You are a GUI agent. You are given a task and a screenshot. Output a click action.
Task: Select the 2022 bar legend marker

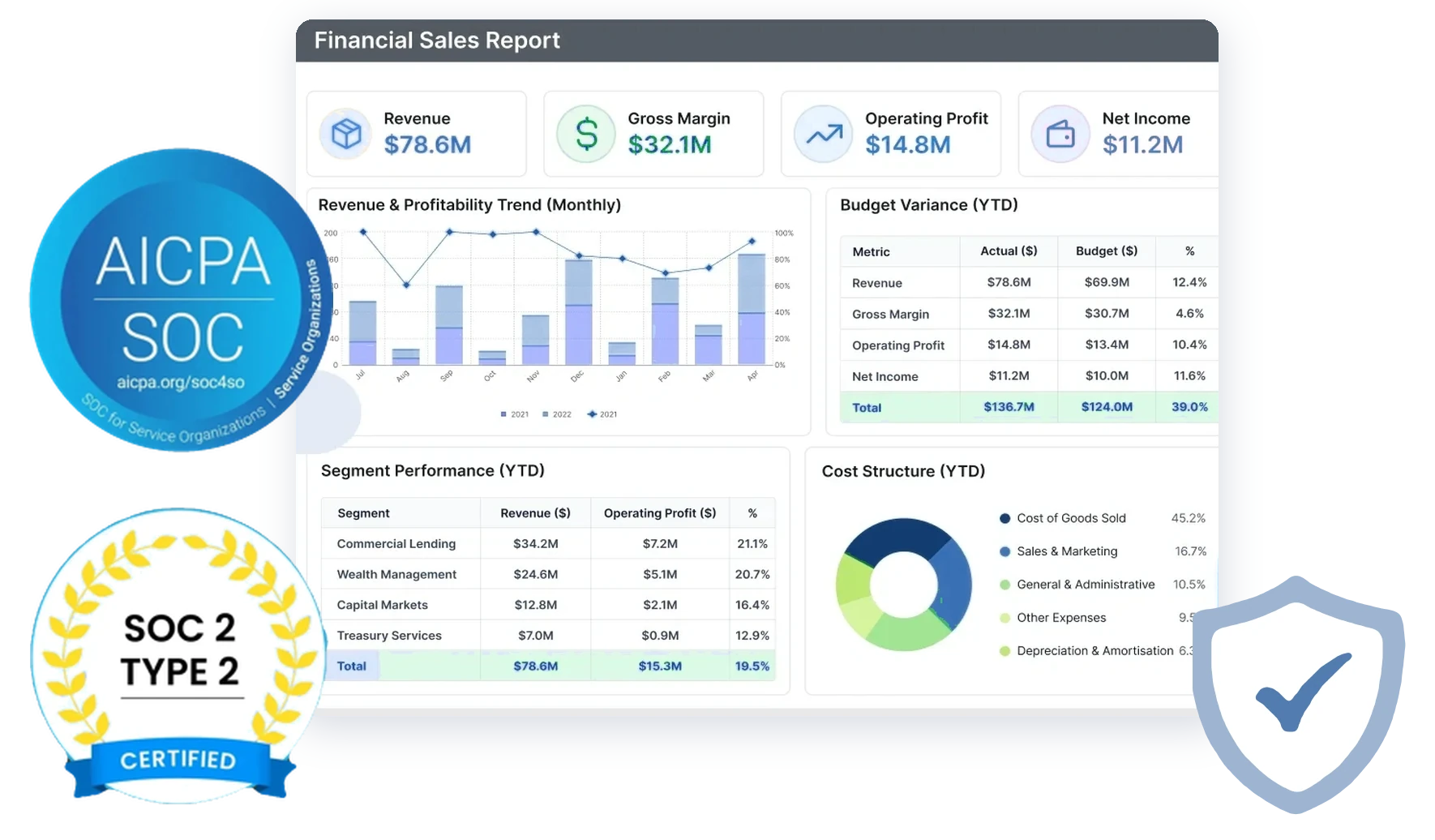546,414
